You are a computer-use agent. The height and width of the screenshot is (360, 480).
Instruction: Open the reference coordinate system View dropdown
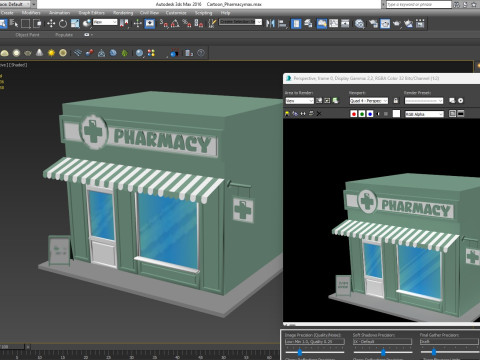105,22
